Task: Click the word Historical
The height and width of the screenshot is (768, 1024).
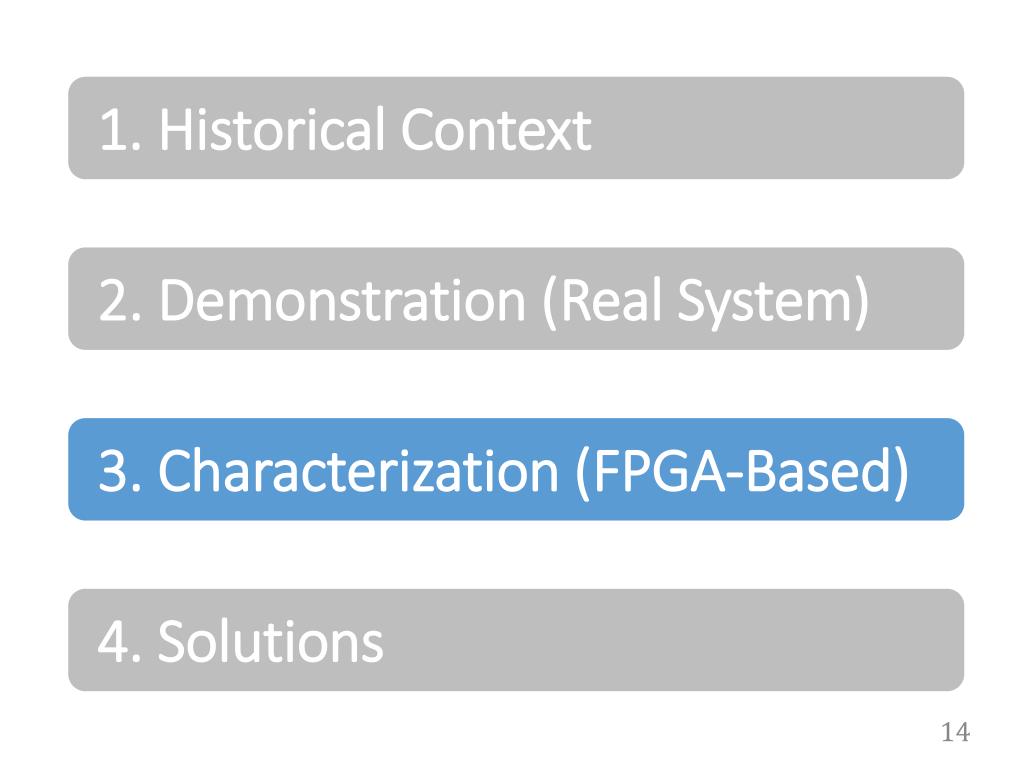Action: (x=274, y=129)
